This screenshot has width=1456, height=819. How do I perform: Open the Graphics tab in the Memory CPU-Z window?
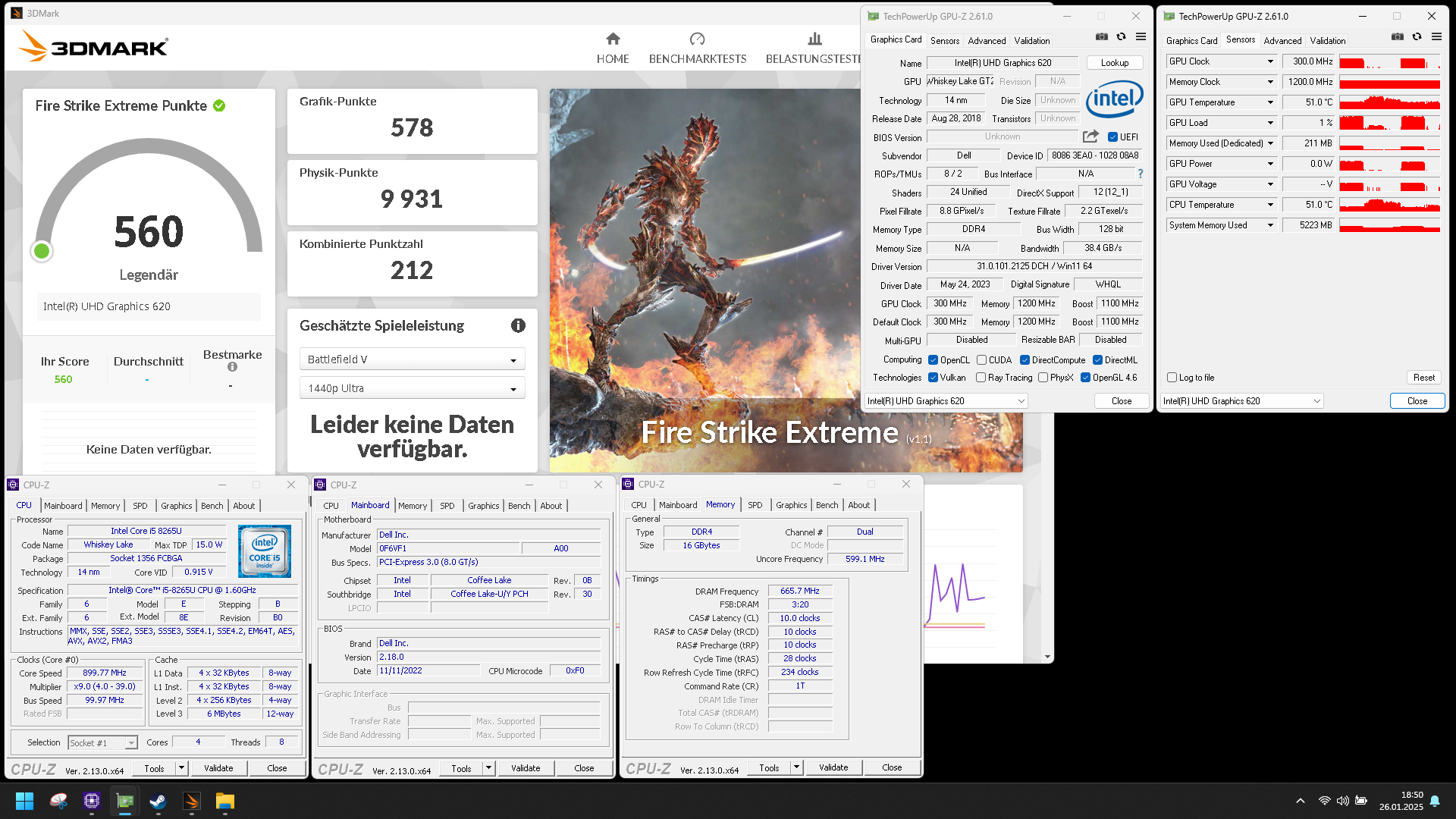[792, 505]
